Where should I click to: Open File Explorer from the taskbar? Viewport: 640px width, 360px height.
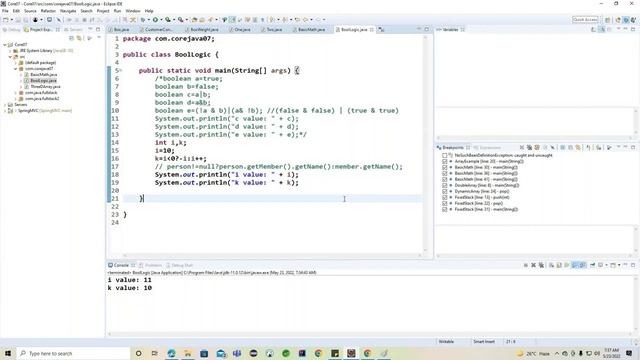point(188,353)
